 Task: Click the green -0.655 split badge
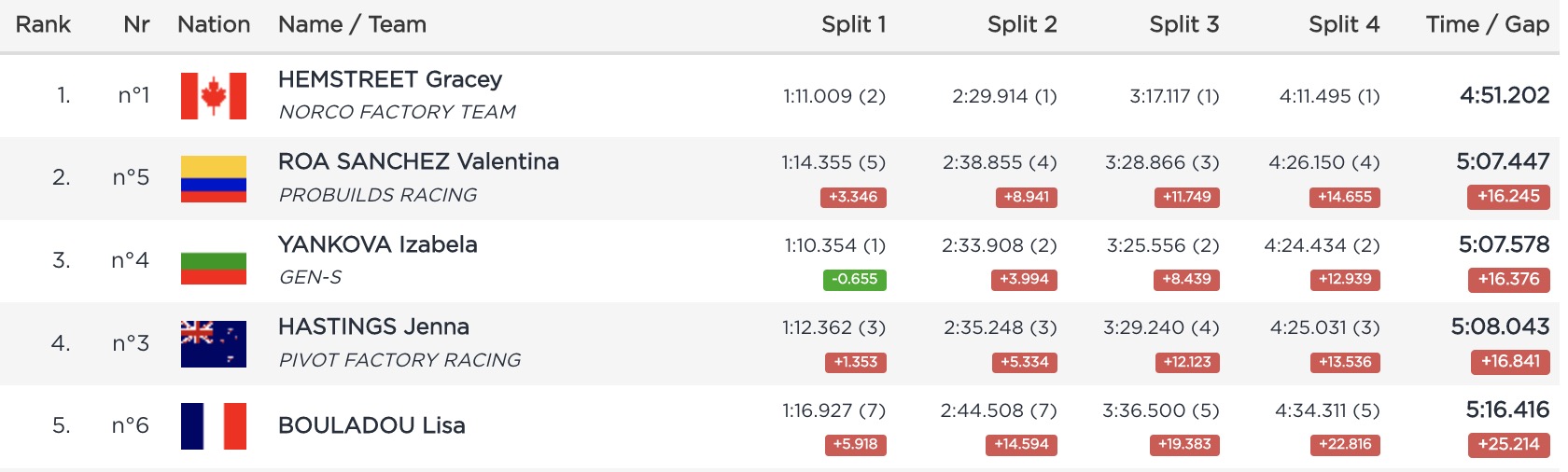tap(855, 279)
